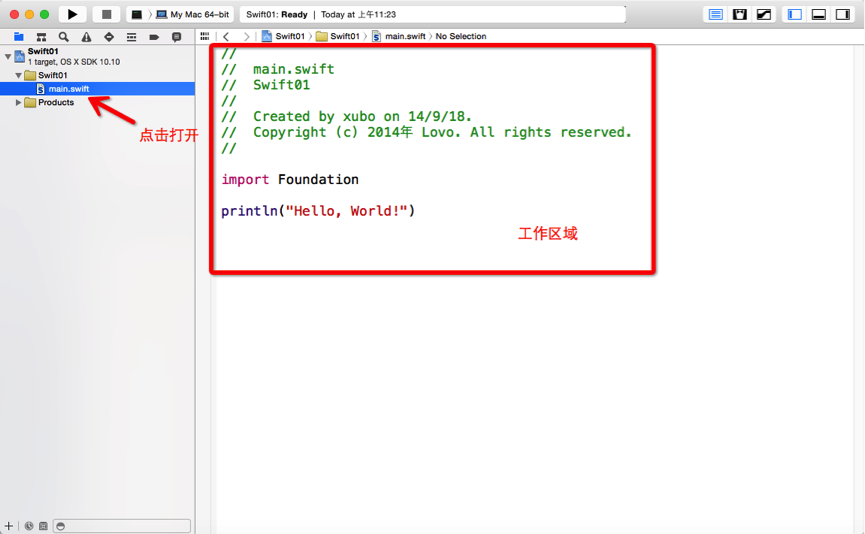The image size is (865, 534).
Task: Toggle the Debug area visibility
Action: tap(819, 14)
